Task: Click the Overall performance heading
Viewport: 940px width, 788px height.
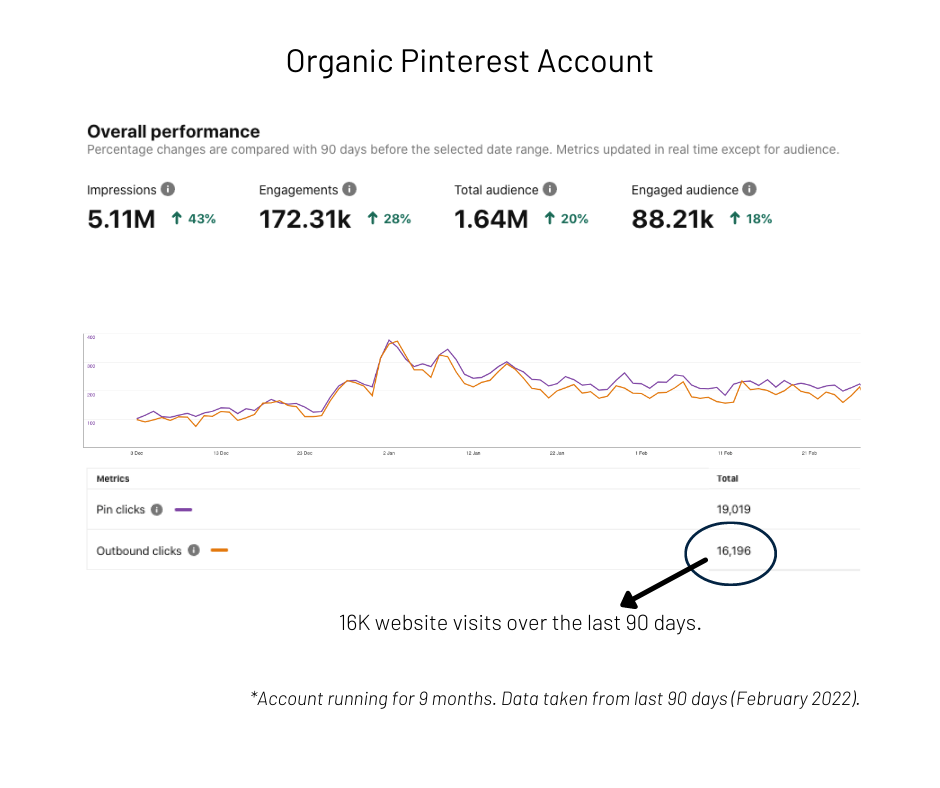Action: pos(174,131)
